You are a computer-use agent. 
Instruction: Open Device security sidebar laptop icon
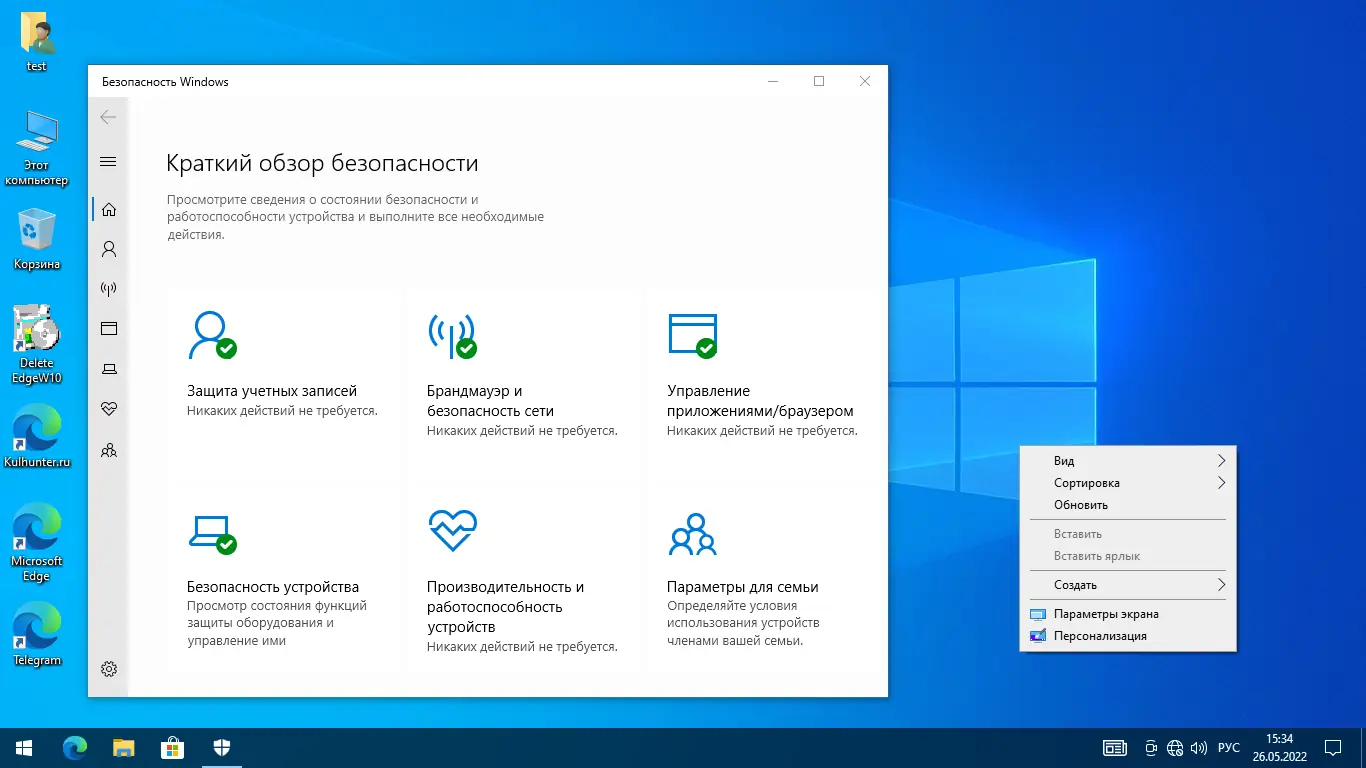point(109,369)
